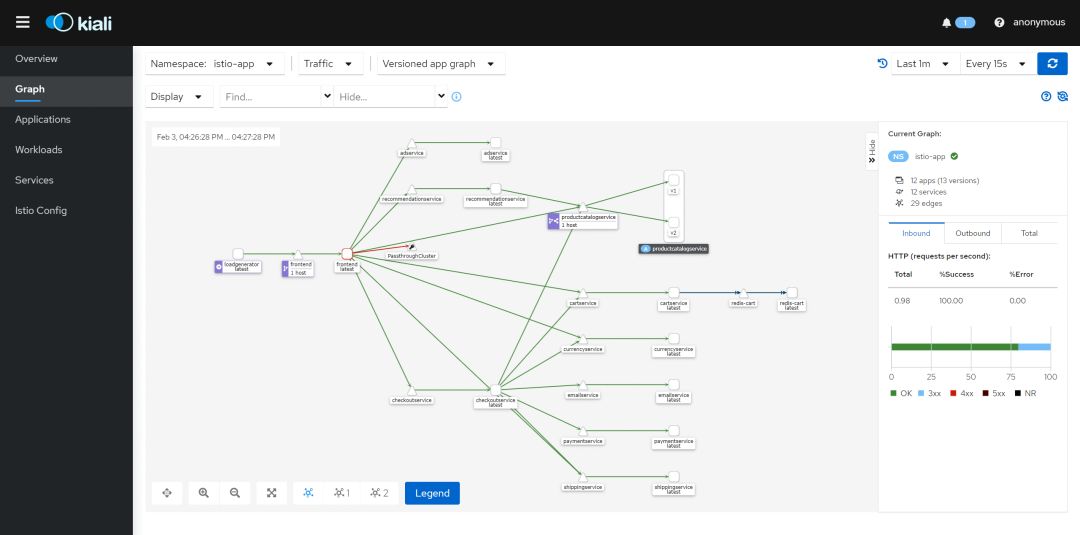Open the graph tour help icon
Screen dimensions: 1080x535
(x=1046, y=96)
